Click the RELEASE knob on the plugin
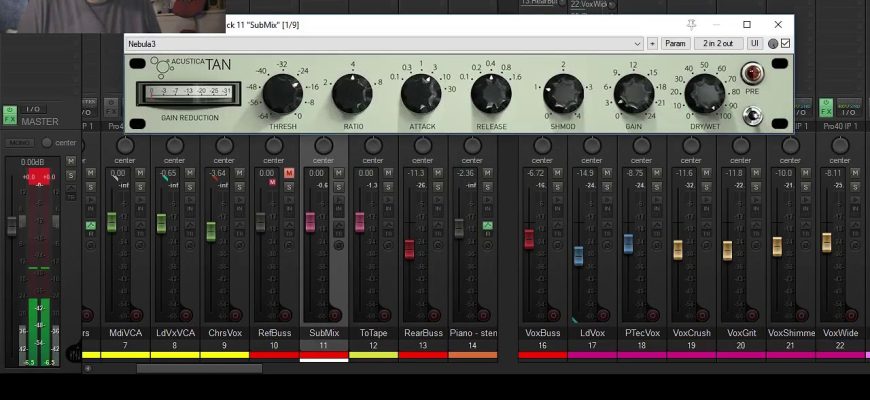 (x=490, y=95)
